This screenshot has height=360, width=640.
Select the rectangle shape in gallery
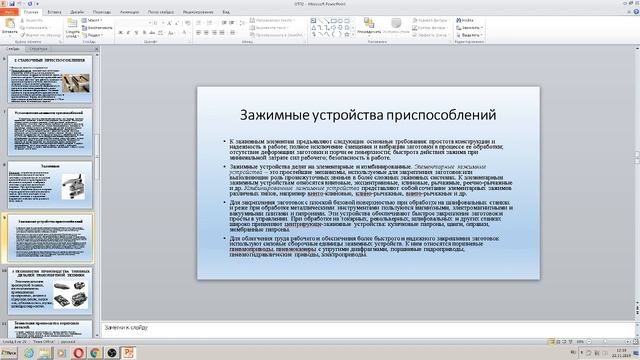(333, 20)
